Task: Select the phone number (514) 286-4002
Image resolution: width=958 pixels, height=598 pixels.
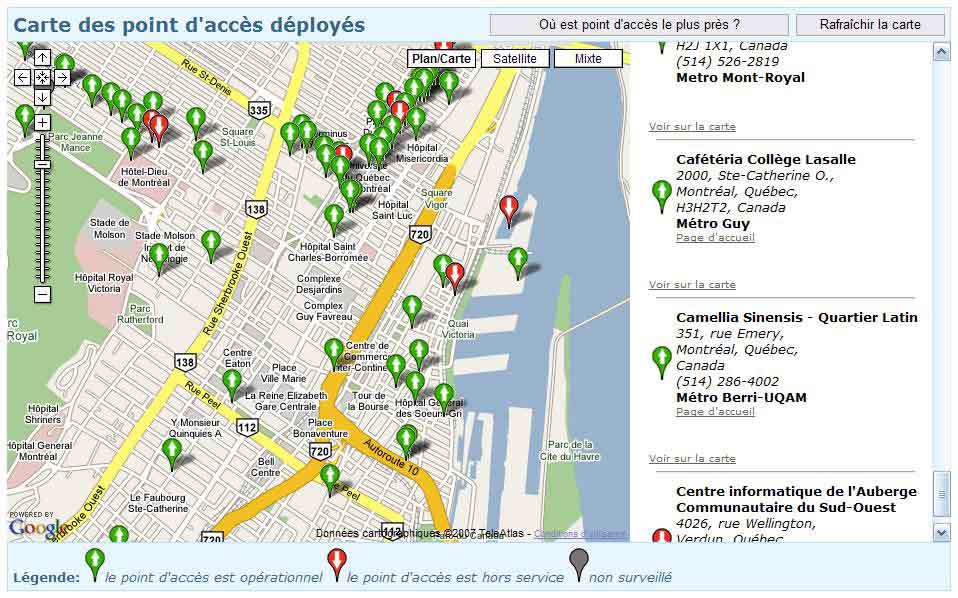Action: point(727,382)
